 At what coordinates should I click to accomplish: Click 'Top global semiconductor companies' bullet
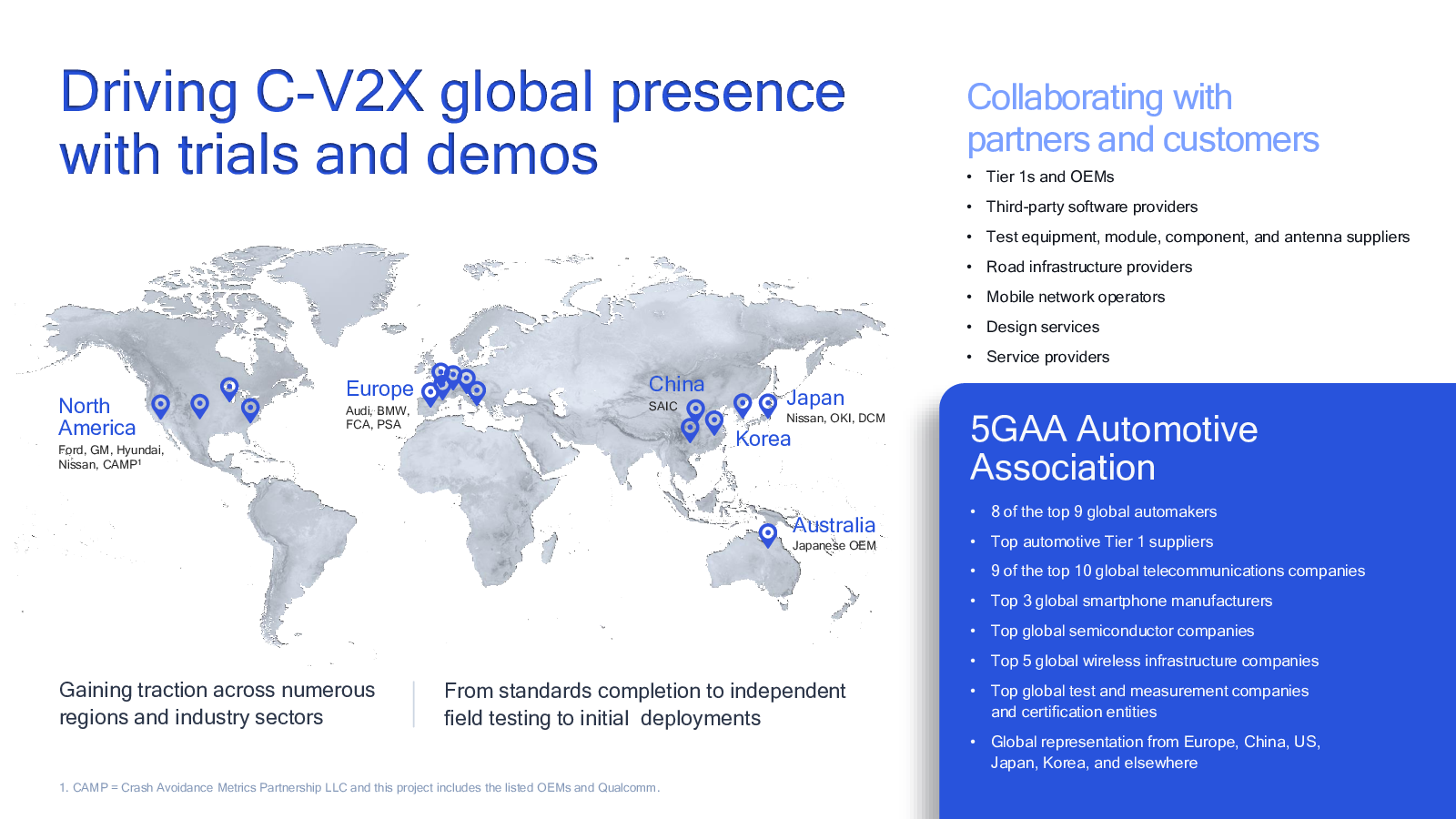coord(1123,631)
